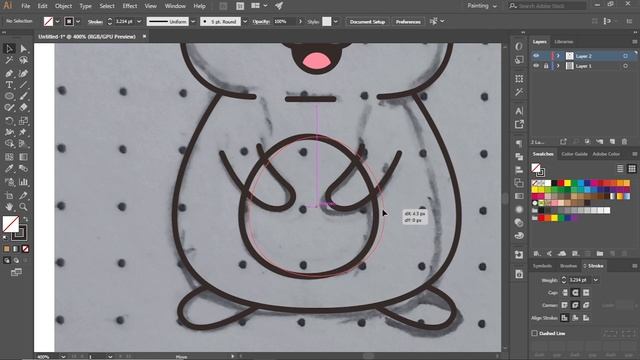Show swatches in thumbnail grid view
The width and height of the screenshot is (640, 360).
[x=632, y=169]
